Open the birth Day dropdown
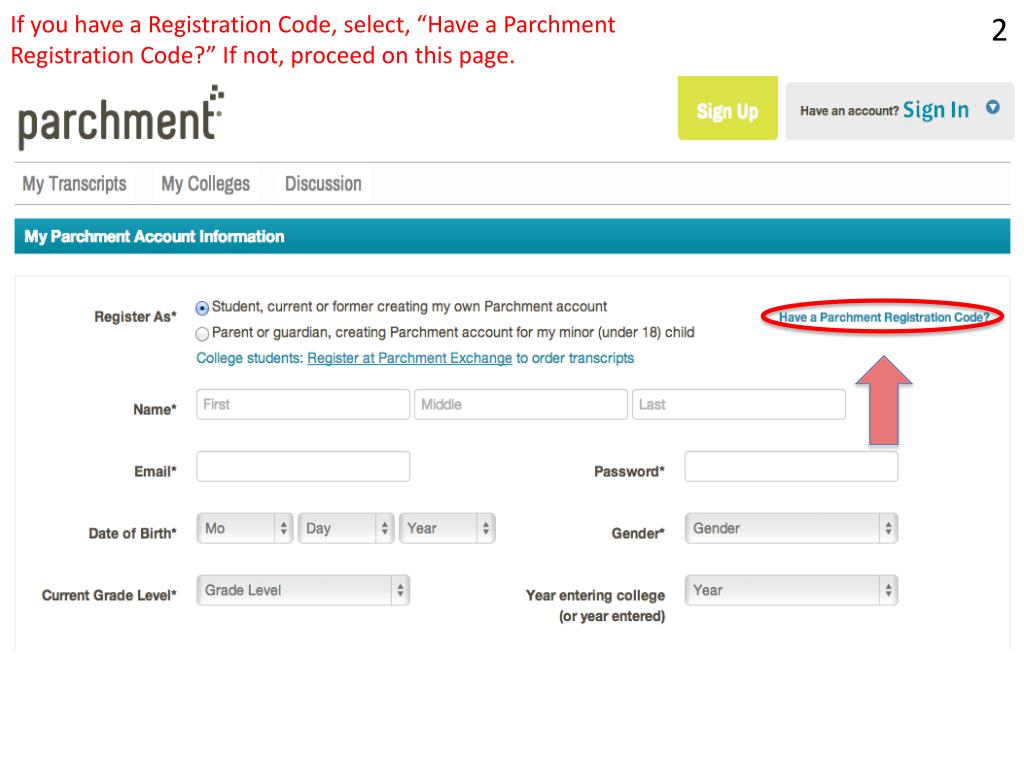This screenshot has width=1024, height=768. click(x=346, y=528)
